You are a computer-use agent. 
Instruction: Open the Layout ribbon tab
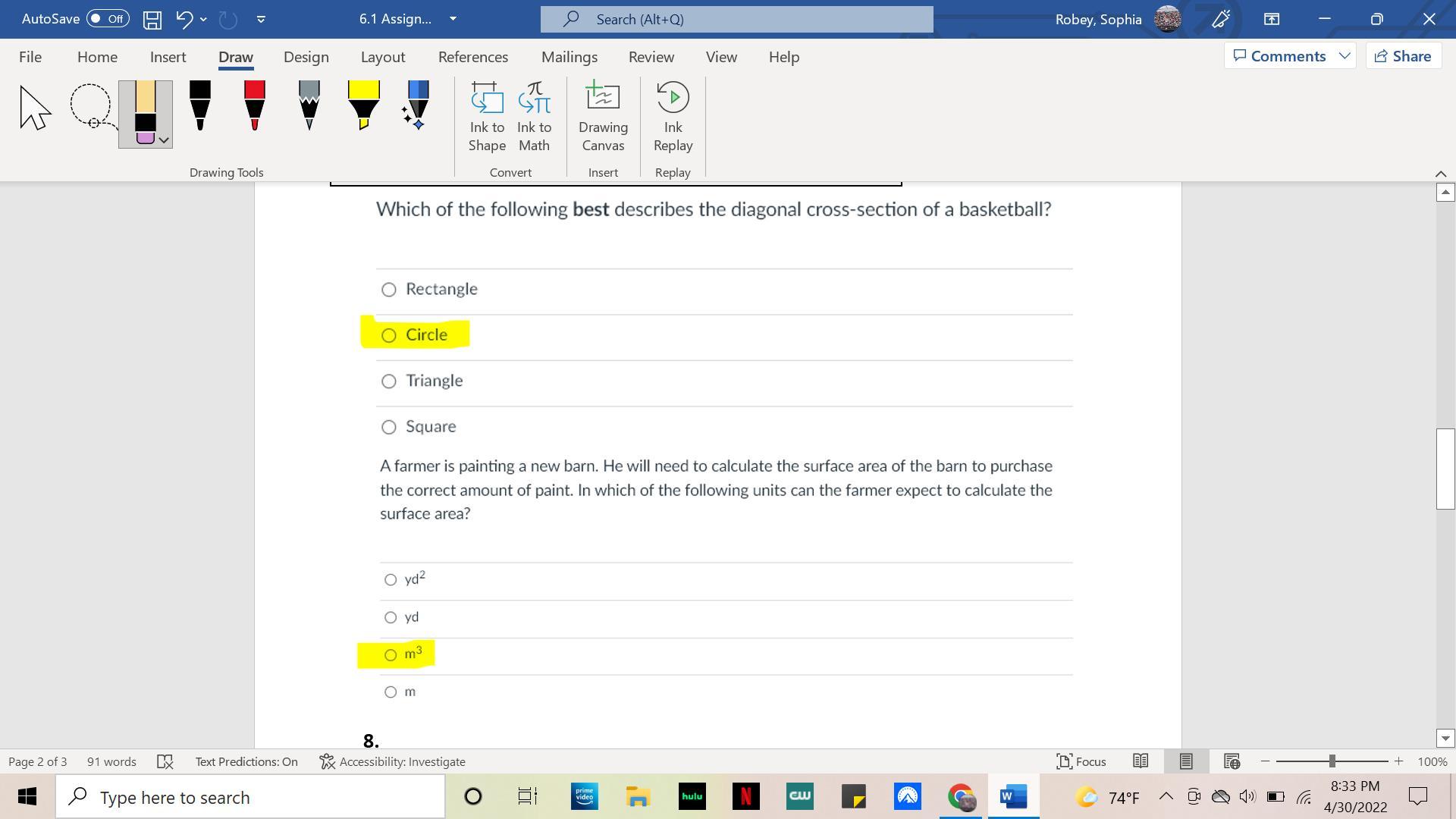click(x=382, y=57)
